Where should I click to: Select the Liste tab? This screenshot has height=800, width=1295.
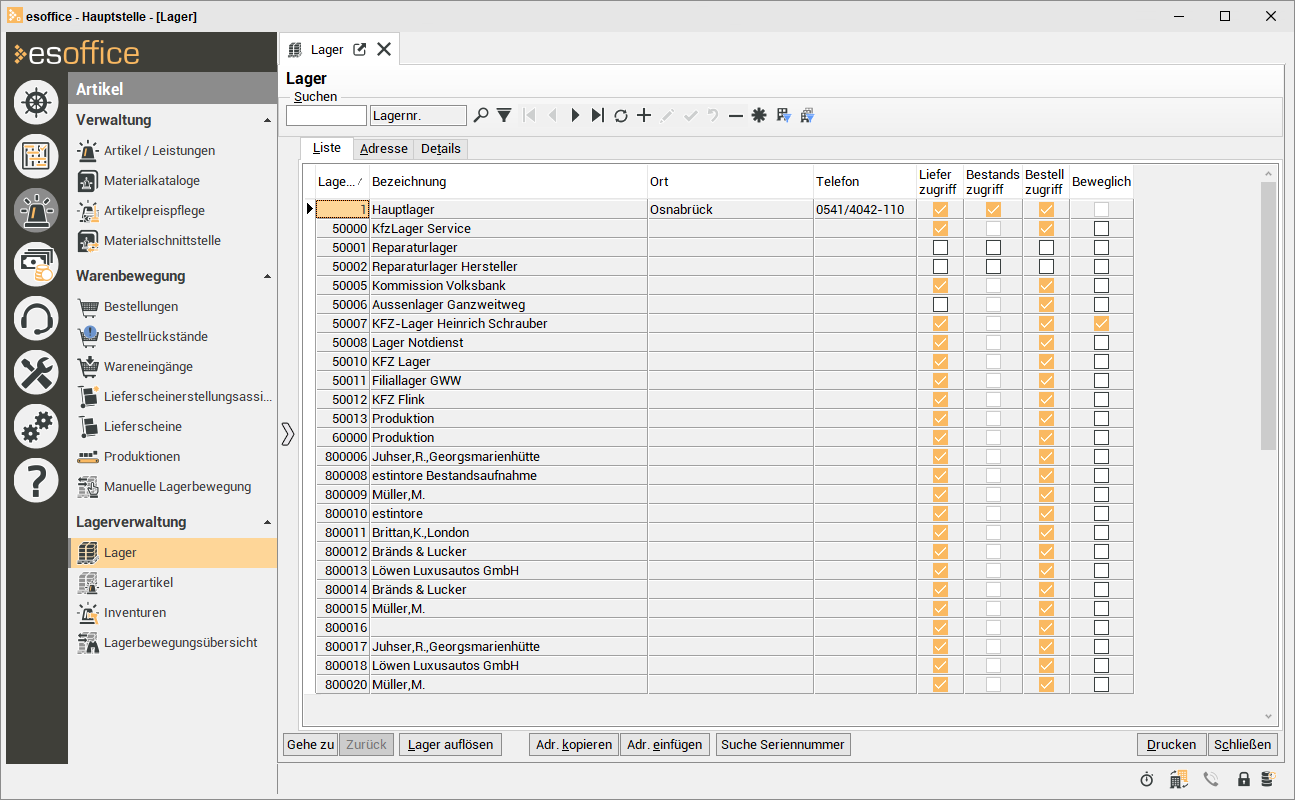[327, 148]
